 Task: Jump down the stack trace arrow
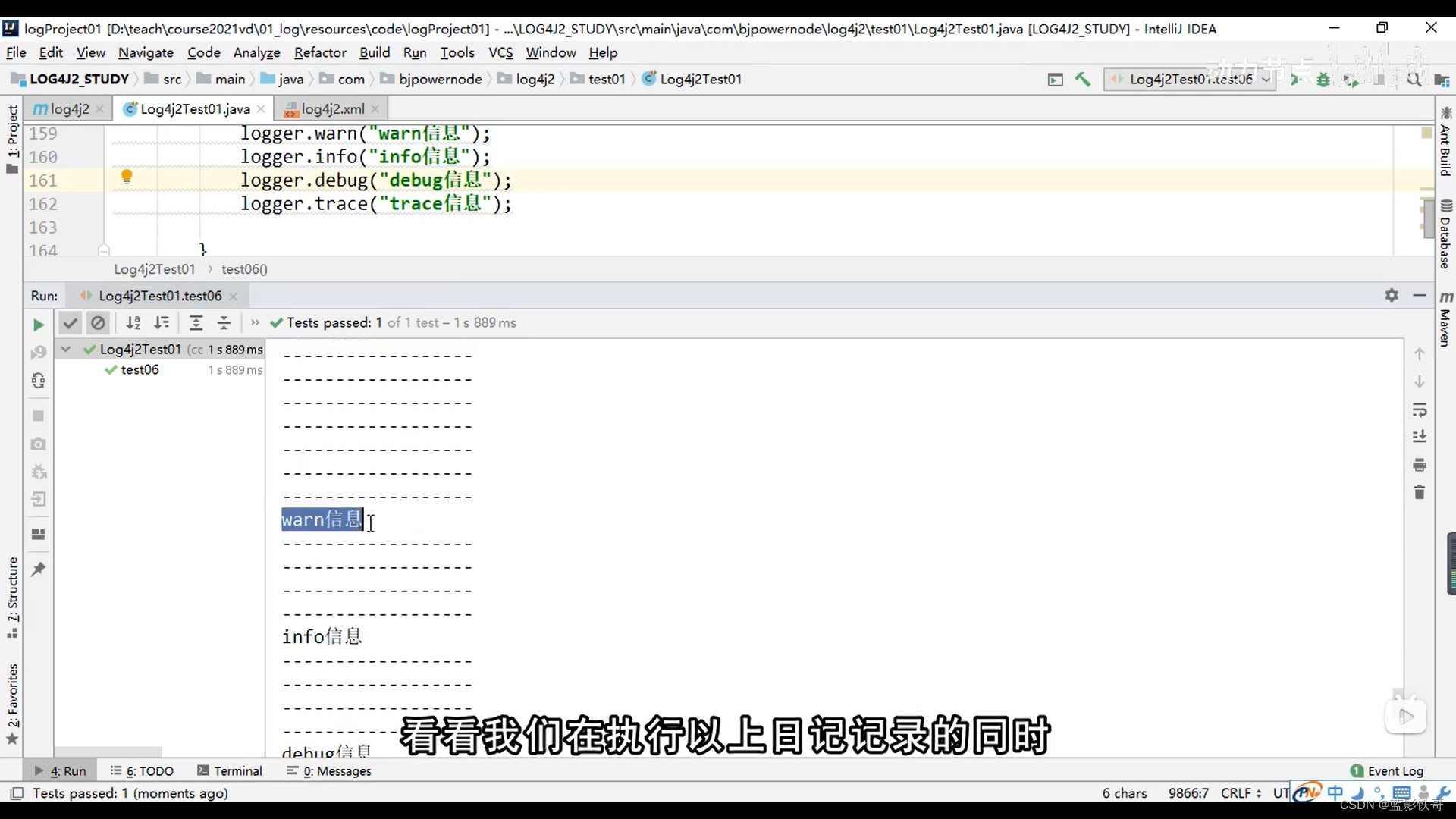point(1420,381)
